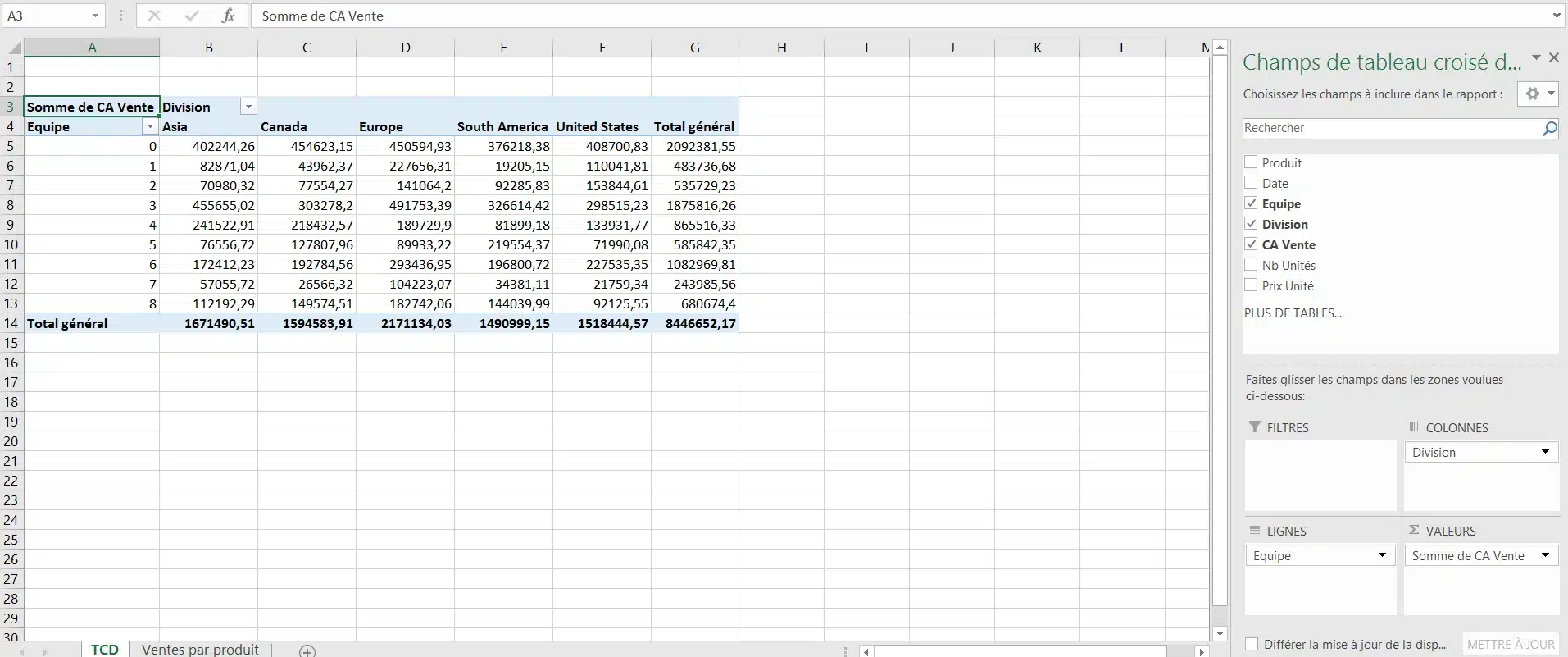The width and height of the screenshot is (1568, 657).
Task: Click the confirm checkmark icon in the formula bar
Action: pos(191,16)
